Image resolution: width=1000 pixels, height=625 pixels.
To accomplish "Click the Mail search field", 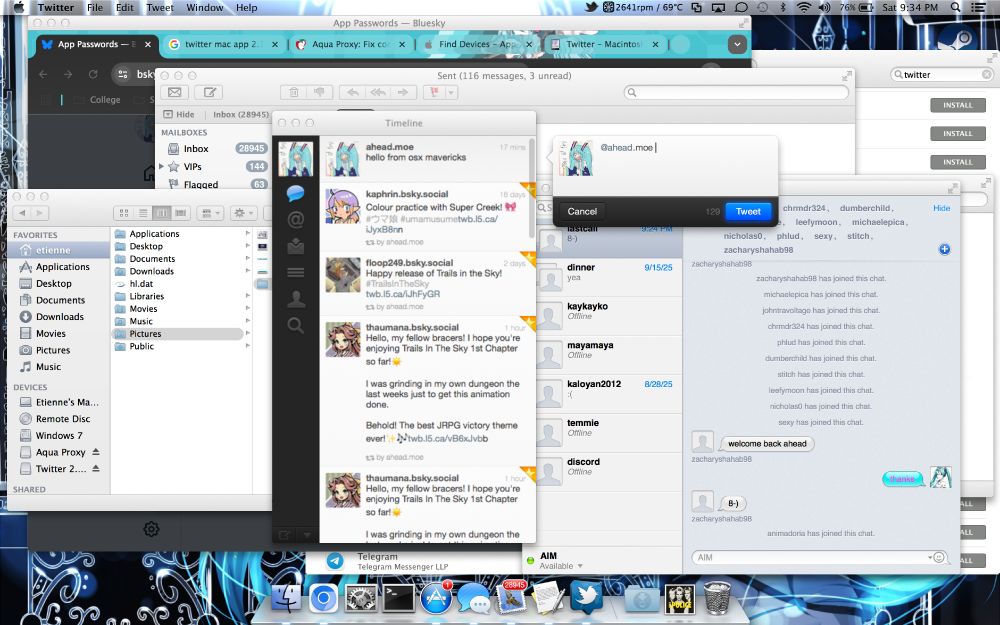I will 736,92.
